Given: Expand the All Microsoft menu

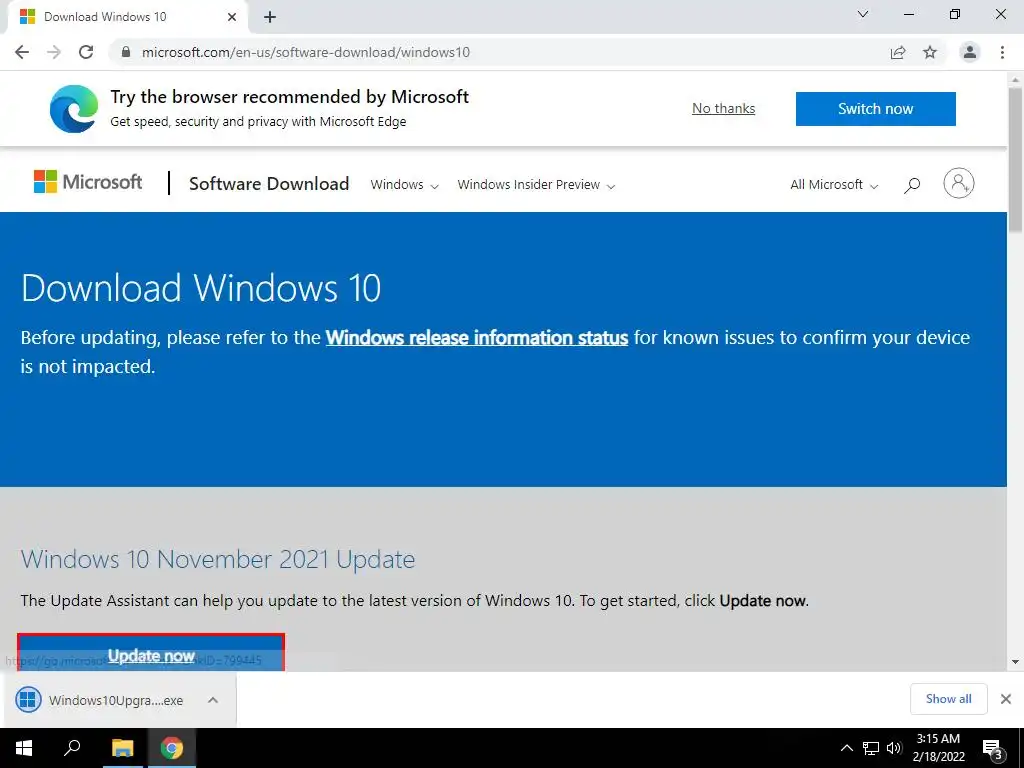Looking at the screenshot, I should click(834, 185).
